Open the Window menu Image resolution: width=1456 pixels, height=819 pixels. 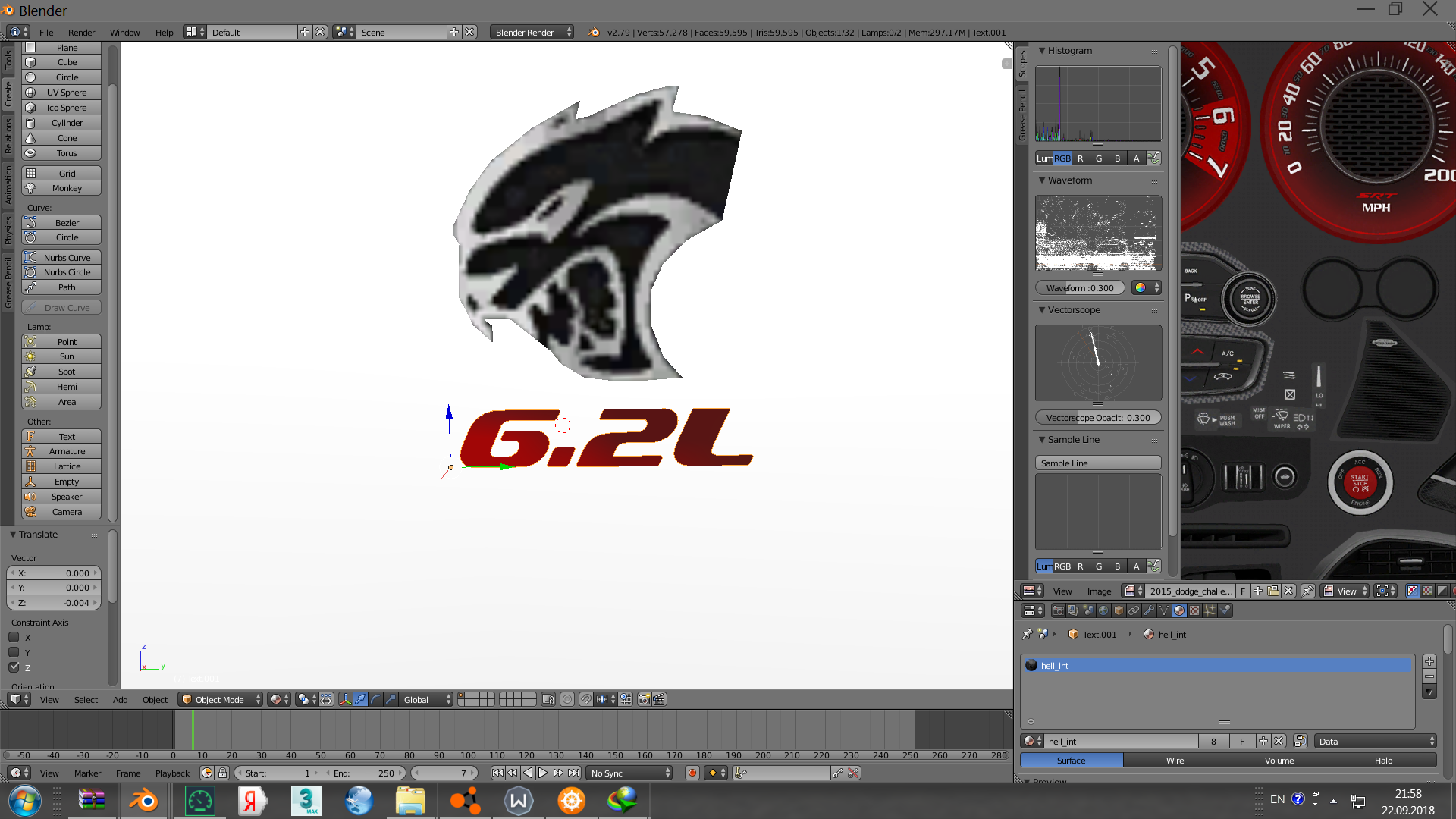[124, 32]
